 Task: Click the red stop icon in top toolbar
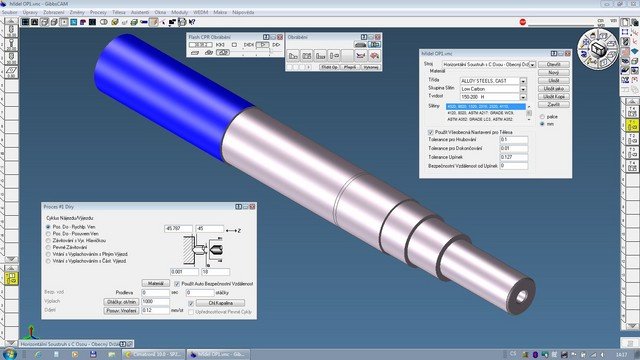click(523, 22)
